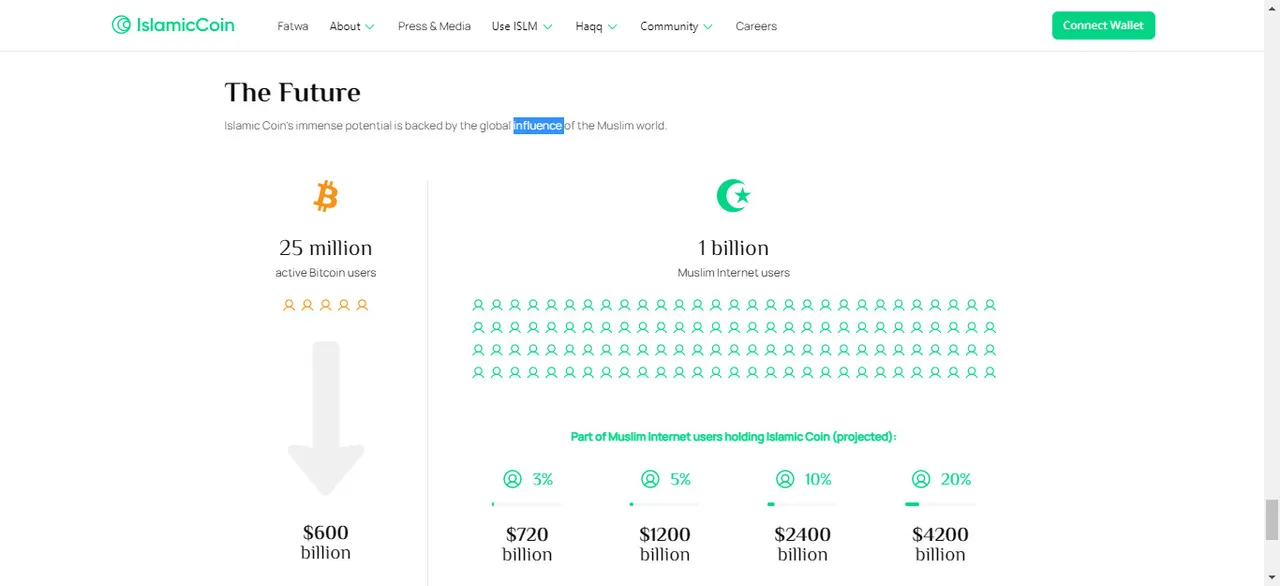Click the '20%' percentage label
The image size is (1280, 586).
click(956, 479)
